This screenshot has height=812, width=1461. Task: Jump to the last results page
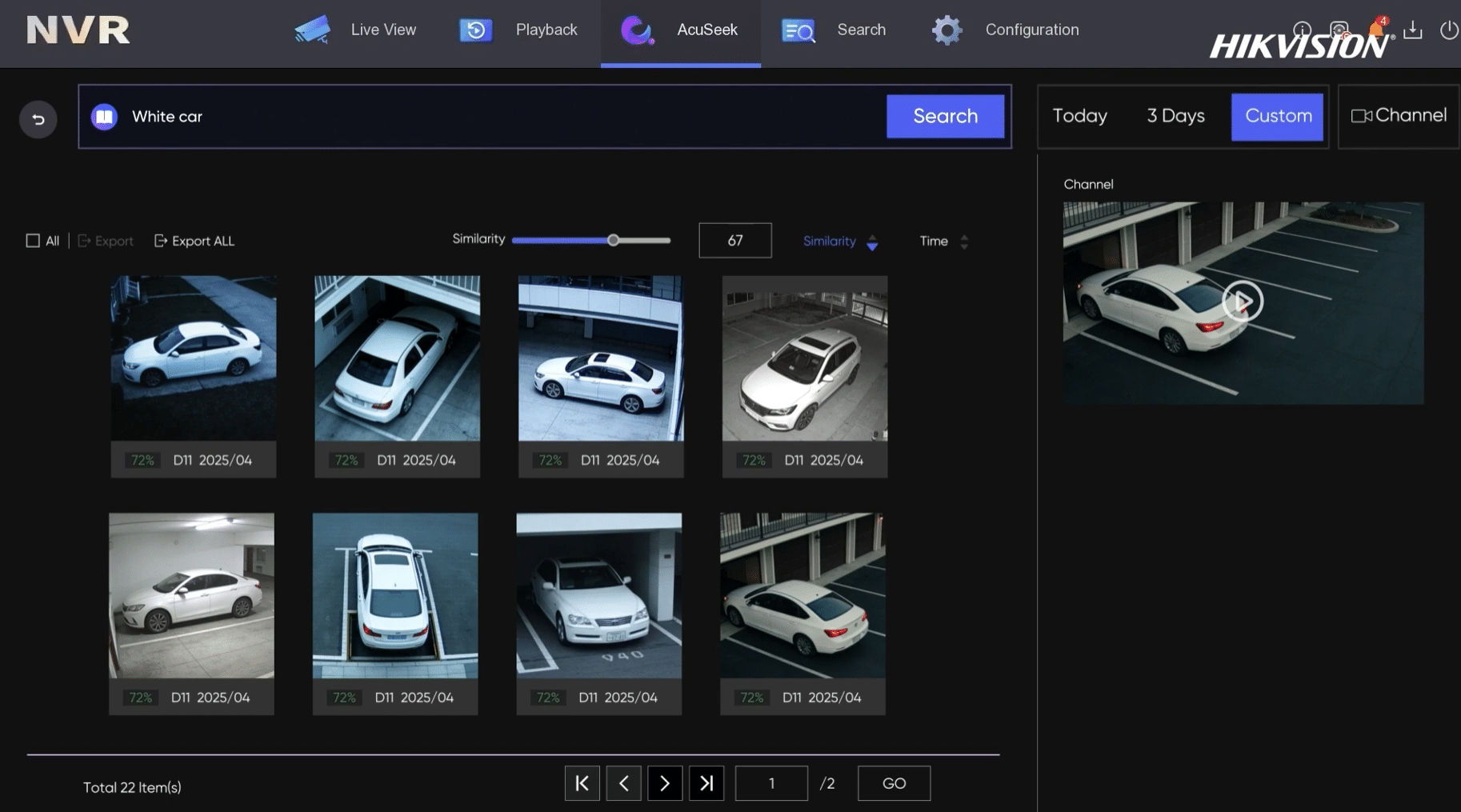[706, 783]
